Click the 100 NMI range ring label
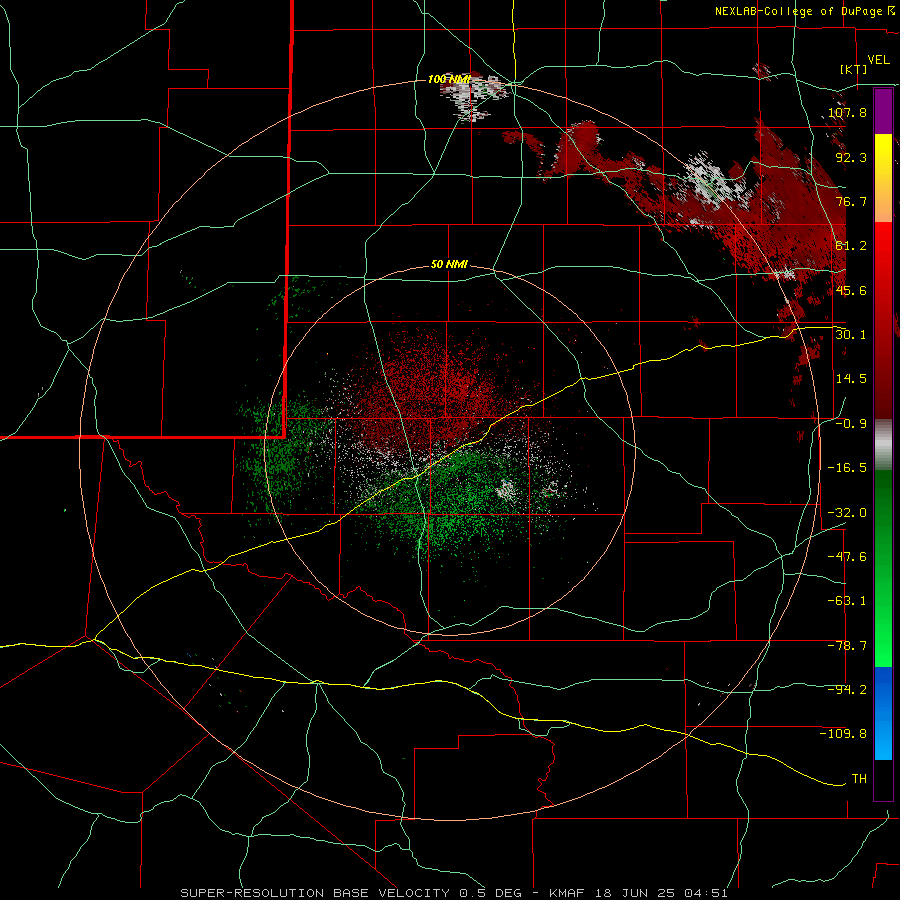Screen dimensions: 900x900 [449, 79]
